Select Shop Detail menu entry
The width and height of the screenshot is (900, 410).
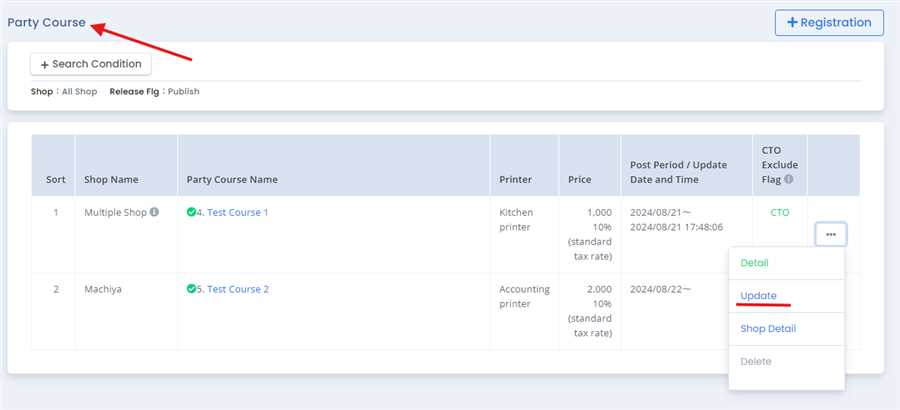(768, 328)
